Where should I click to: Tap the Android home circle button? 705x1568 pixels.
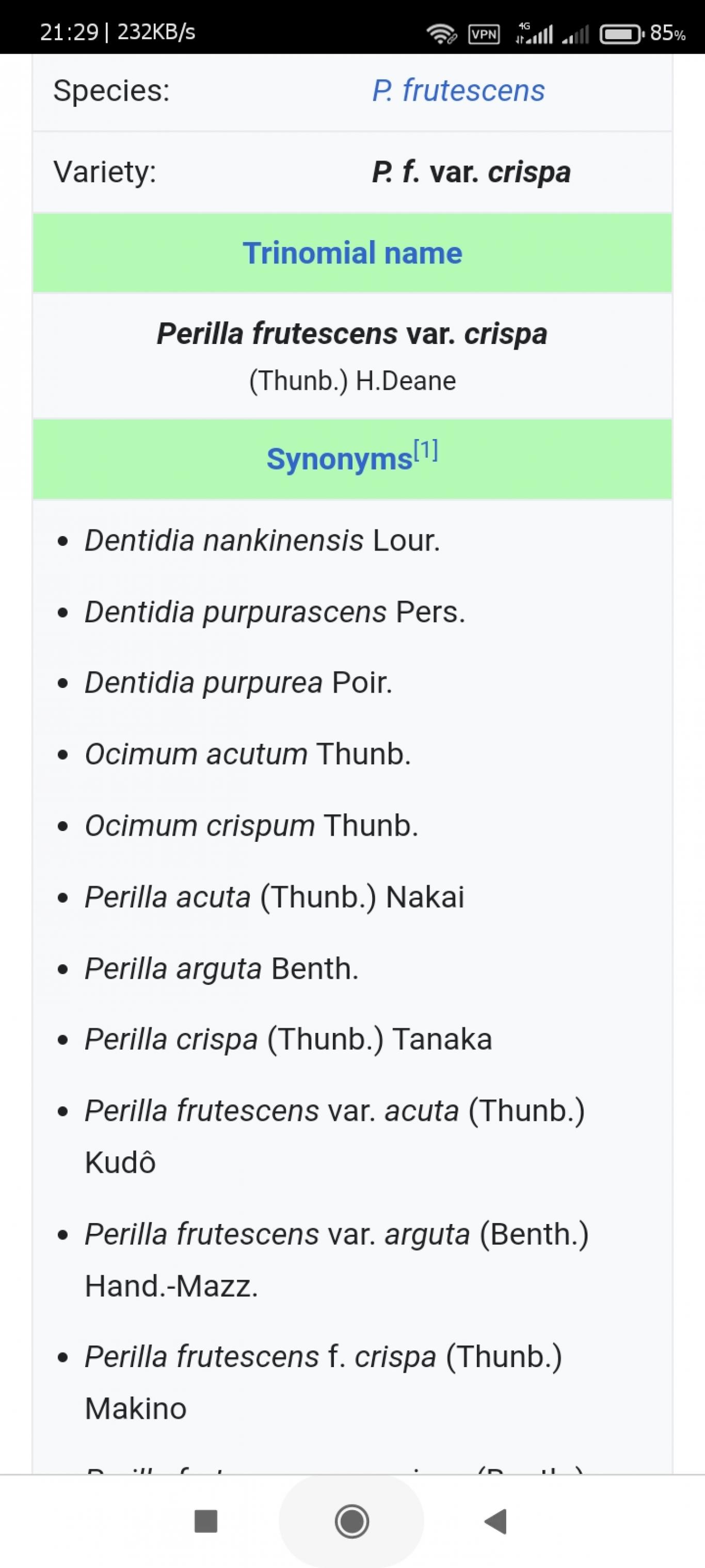pyautogui.click(x=351, y=1521)
